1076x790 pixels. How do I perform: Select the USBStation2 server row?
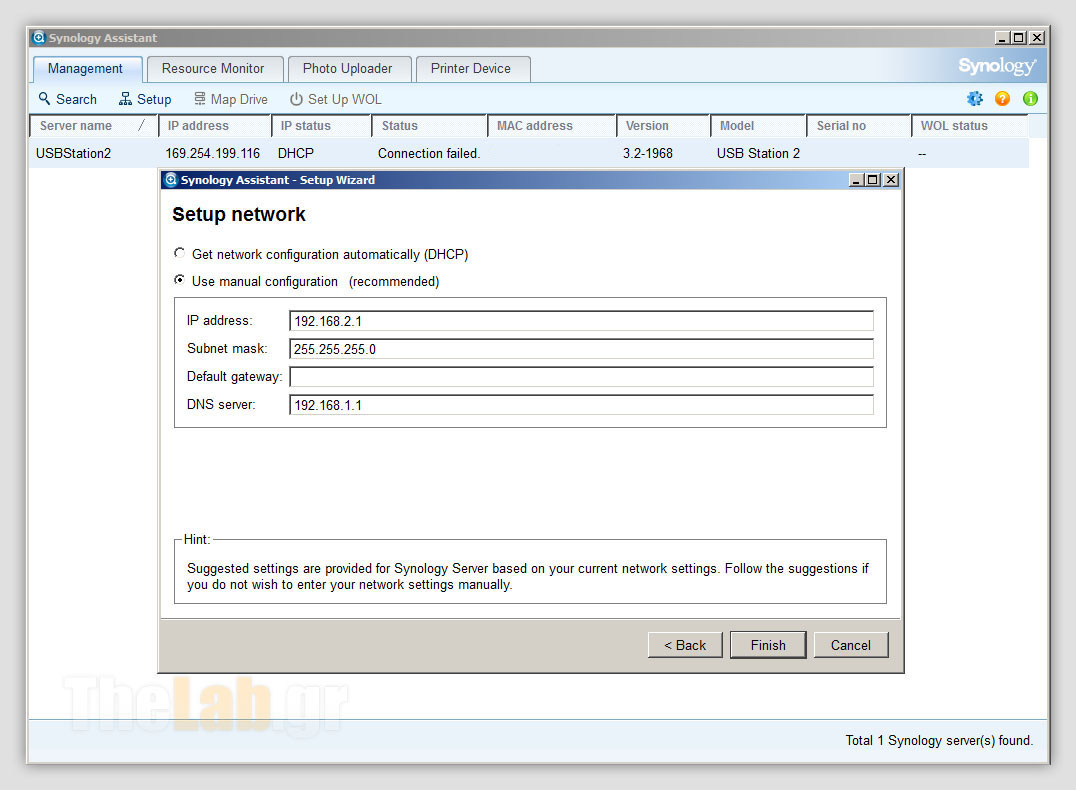click(529, 153)
